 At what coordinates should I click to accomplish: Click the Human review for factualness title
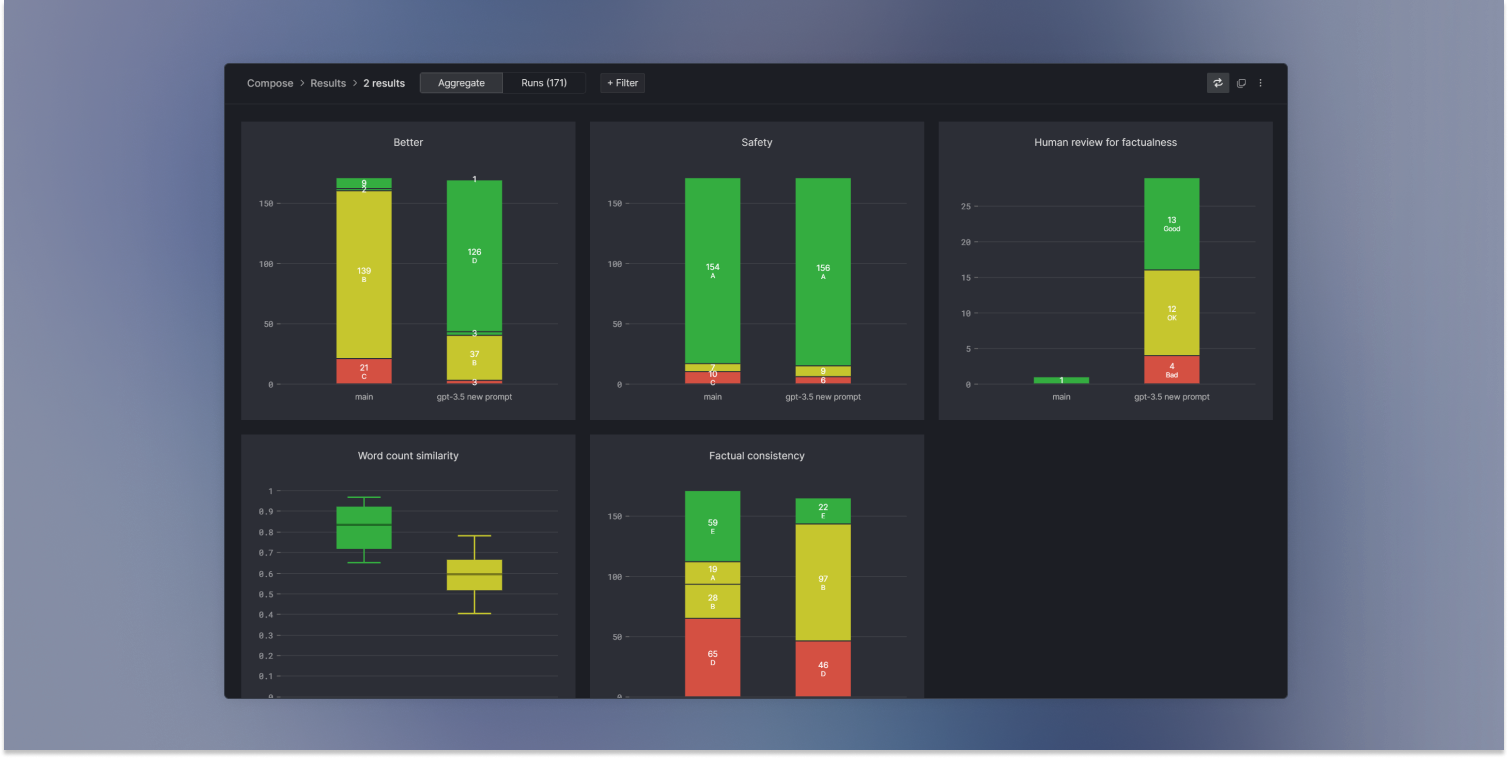click(x=1105, y=142)
